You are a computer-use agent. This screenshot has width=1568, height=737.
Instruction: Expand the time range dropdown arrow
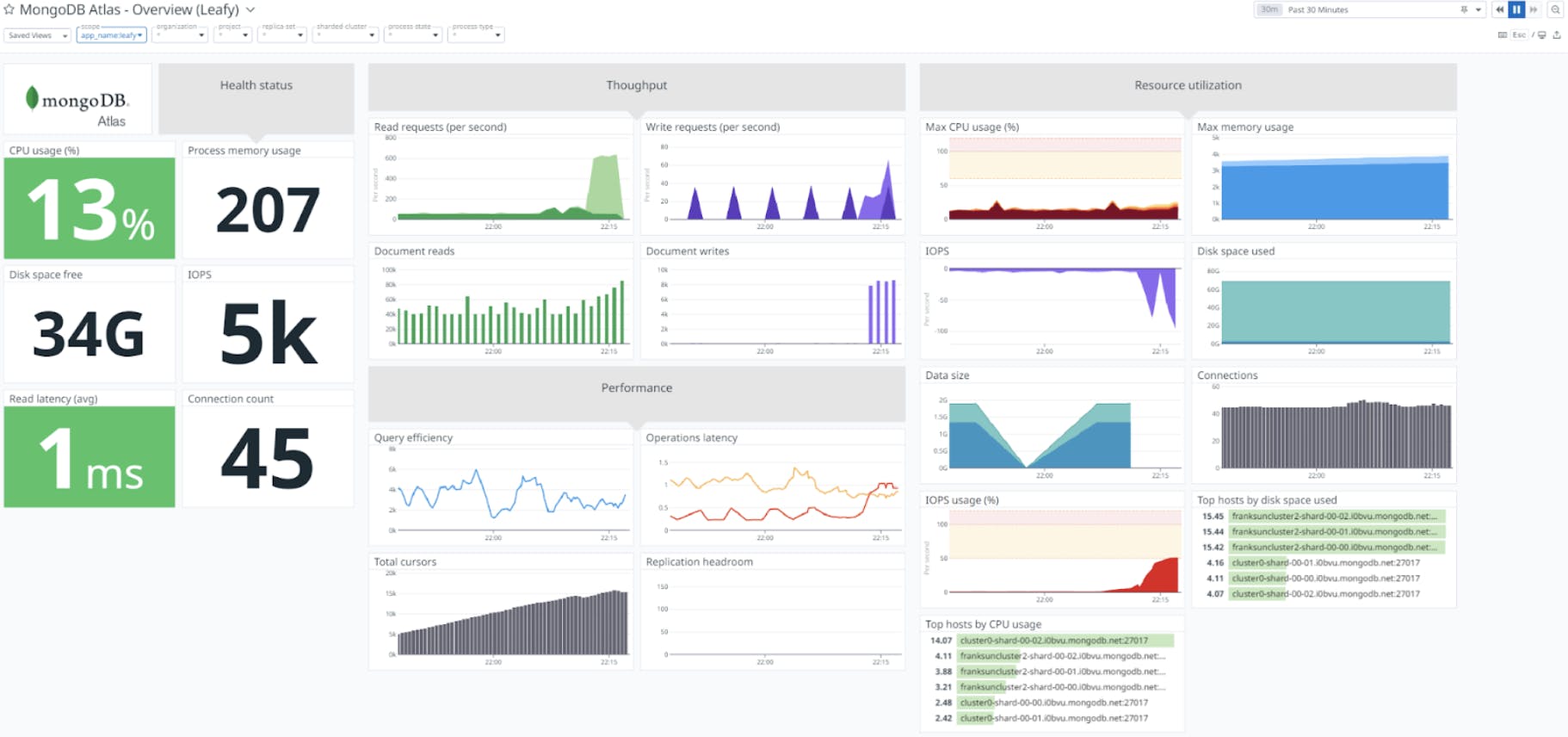[x=1478, y=9]
